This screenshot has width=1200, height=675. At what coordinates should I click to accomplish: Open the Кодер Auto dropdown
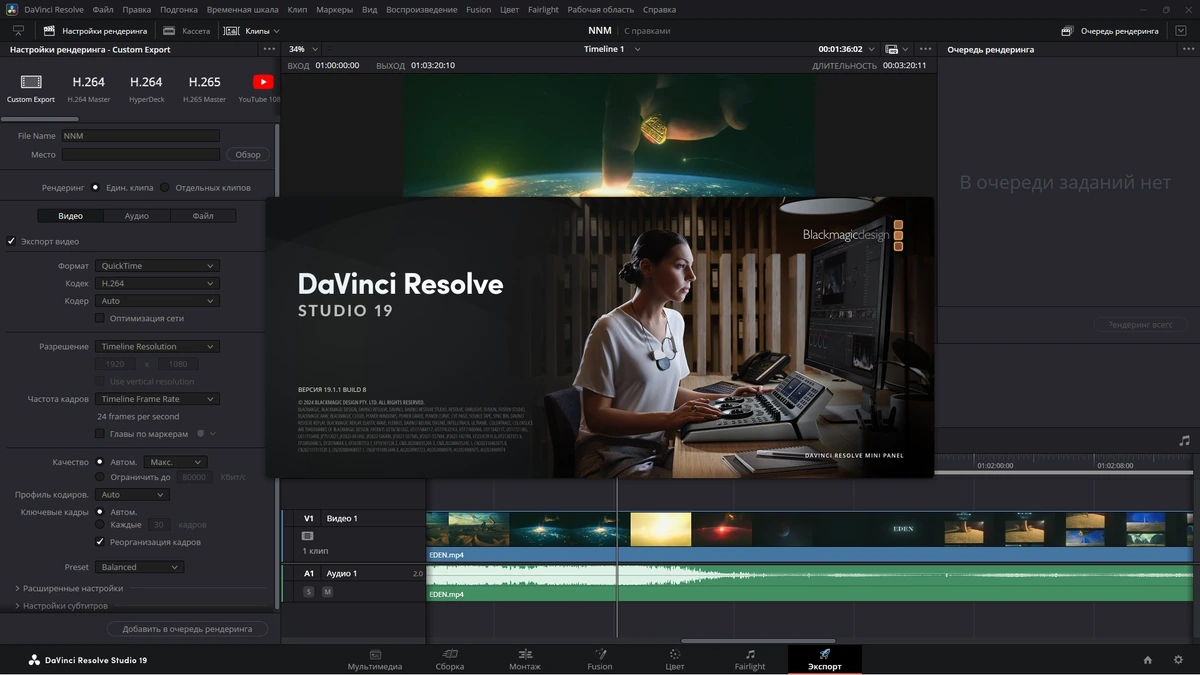coord(157,300)
